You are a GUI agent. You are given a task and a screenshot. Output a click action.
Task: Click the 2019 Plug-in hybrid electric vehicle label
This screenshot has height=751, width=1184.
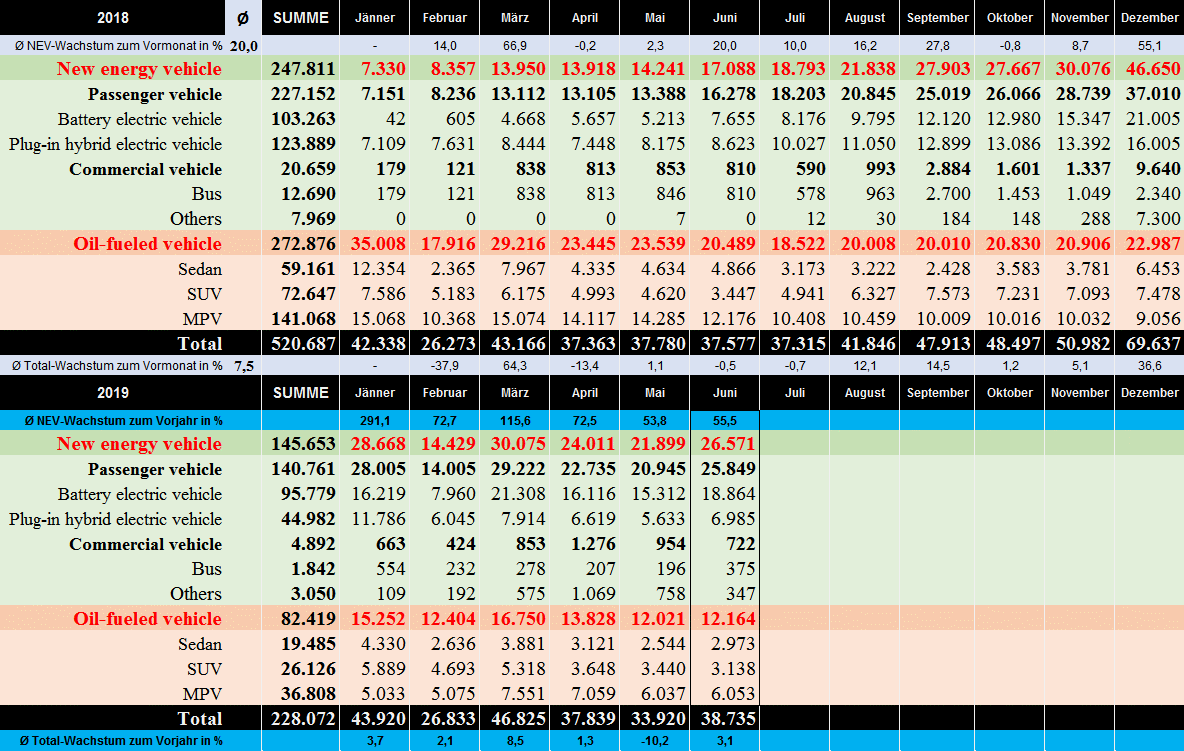click(116, 519)
